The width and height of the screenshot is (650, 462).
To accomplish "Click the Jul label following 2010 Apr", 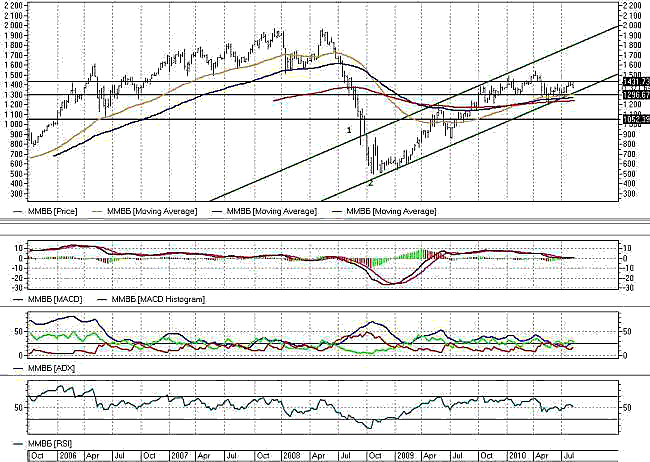I will tap(569, 456).
